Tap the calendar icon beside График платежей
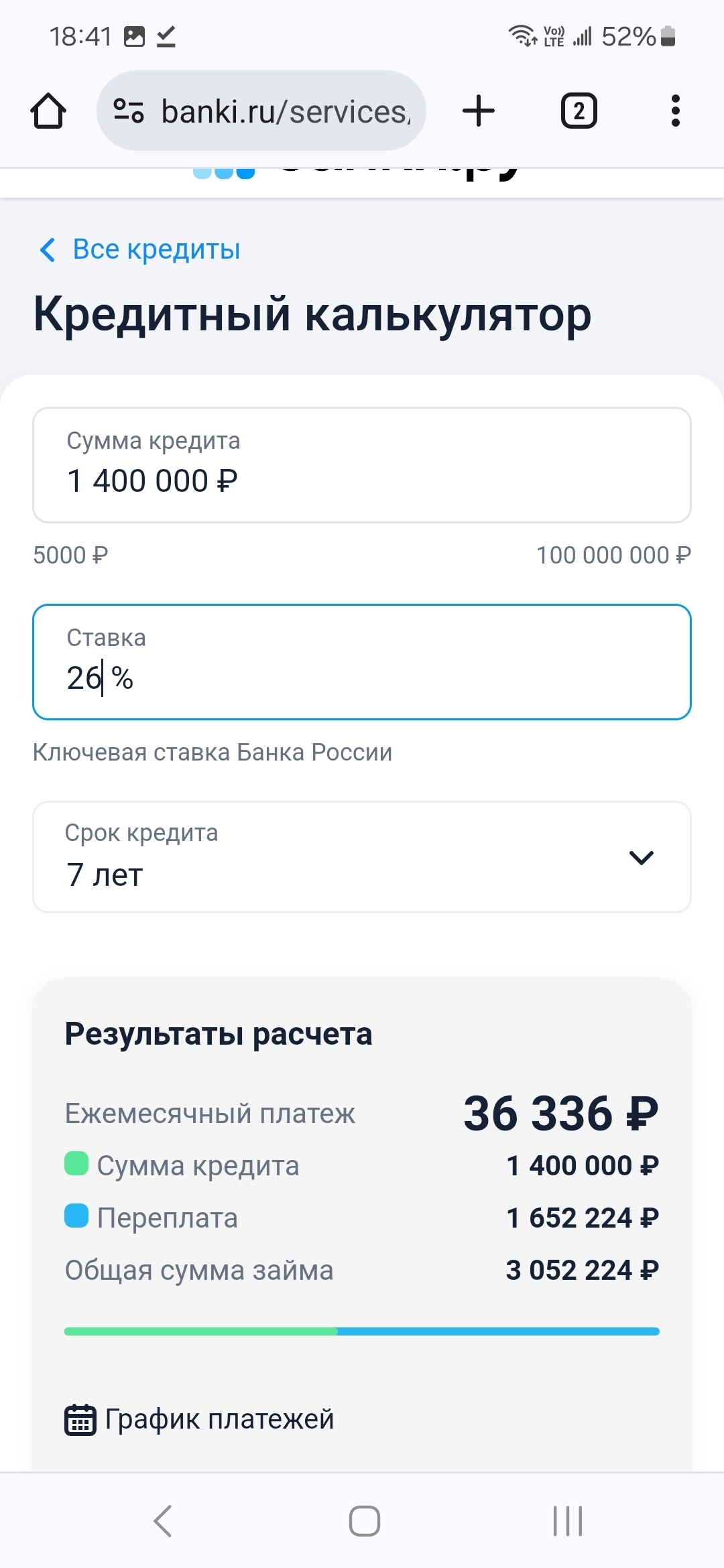This screenshot has width=724, height=1568. tap(80, 1419)
